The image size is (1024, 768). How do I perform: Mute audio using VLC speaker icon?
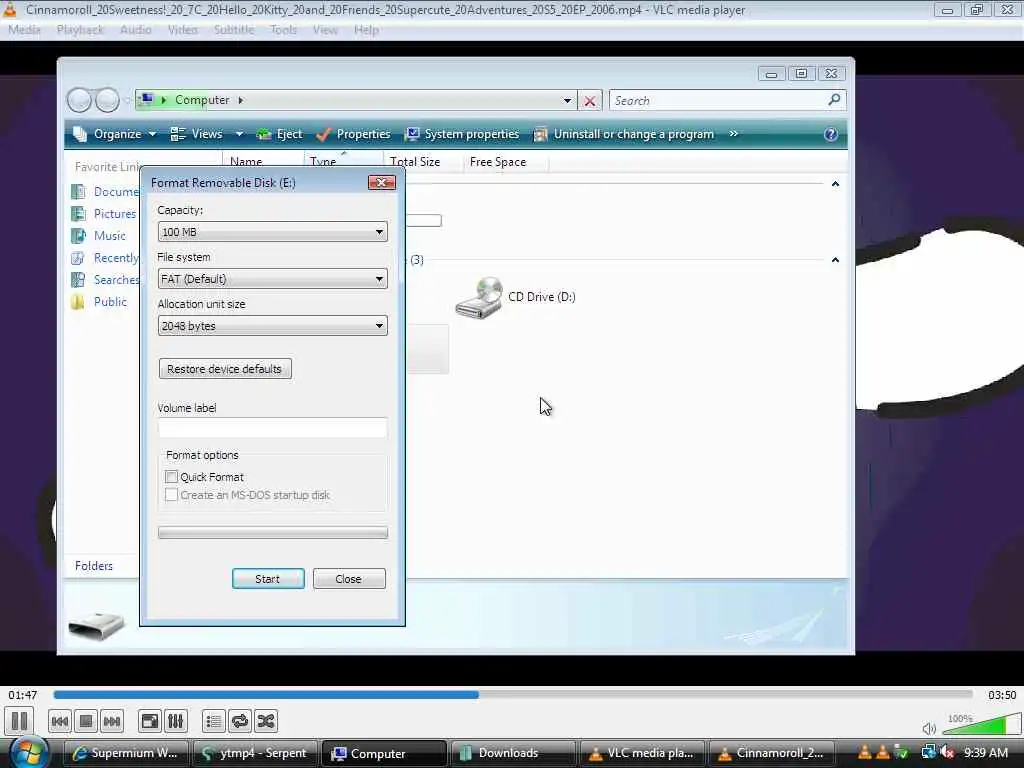(x=929, y=728)
